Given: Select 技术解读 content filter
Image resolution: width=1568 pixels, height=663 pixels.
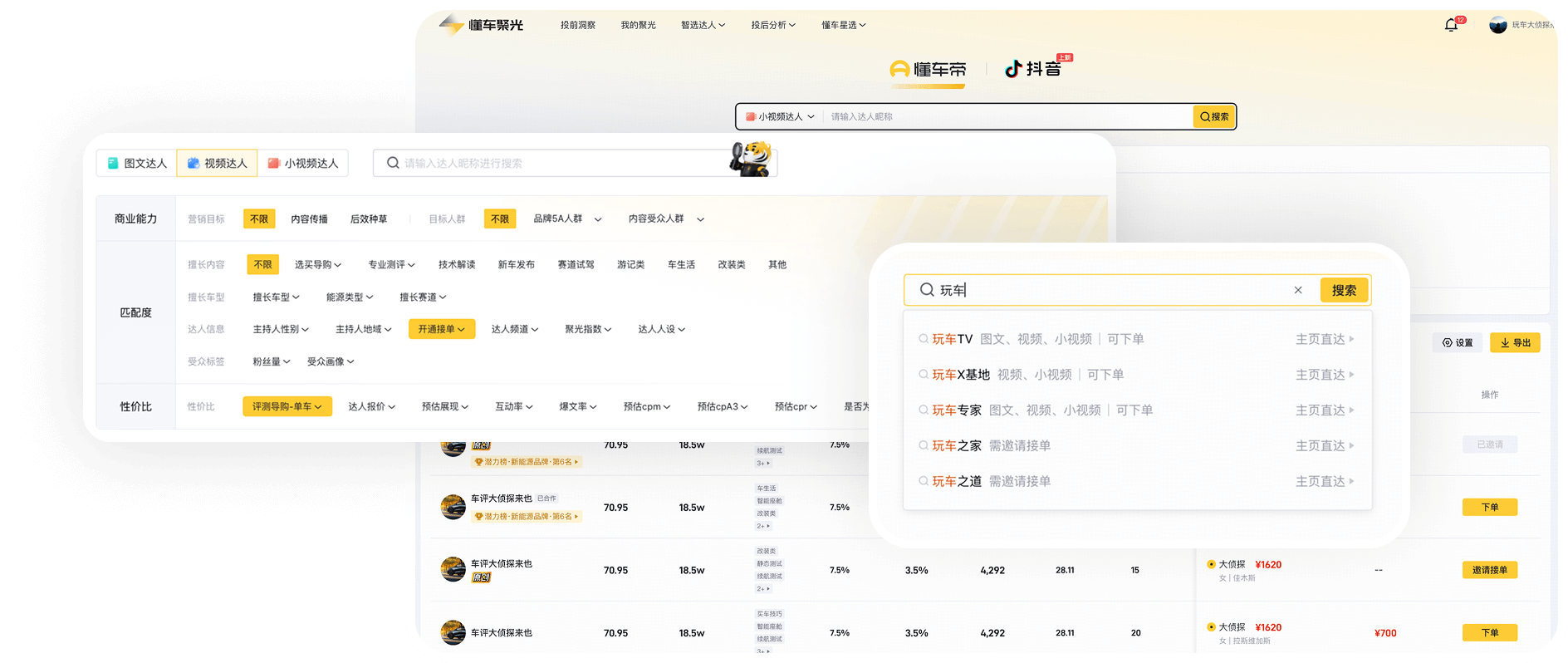Looking at the screenshot, I should (457, 265).
